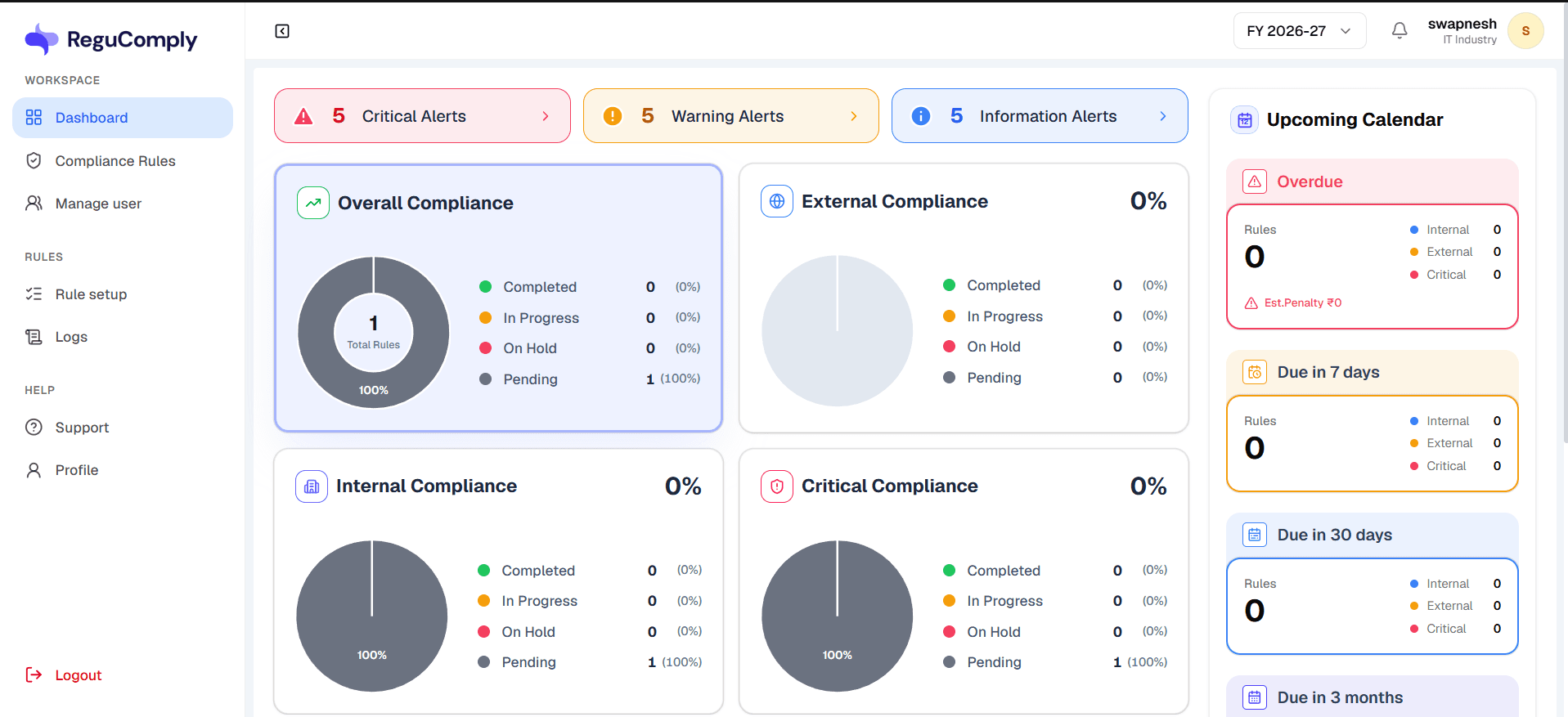The width and height of the screenshot is (1568, 717).
Task: Open the Critical Alerts card
Action: pyautogui.click(x=422, y=116)
